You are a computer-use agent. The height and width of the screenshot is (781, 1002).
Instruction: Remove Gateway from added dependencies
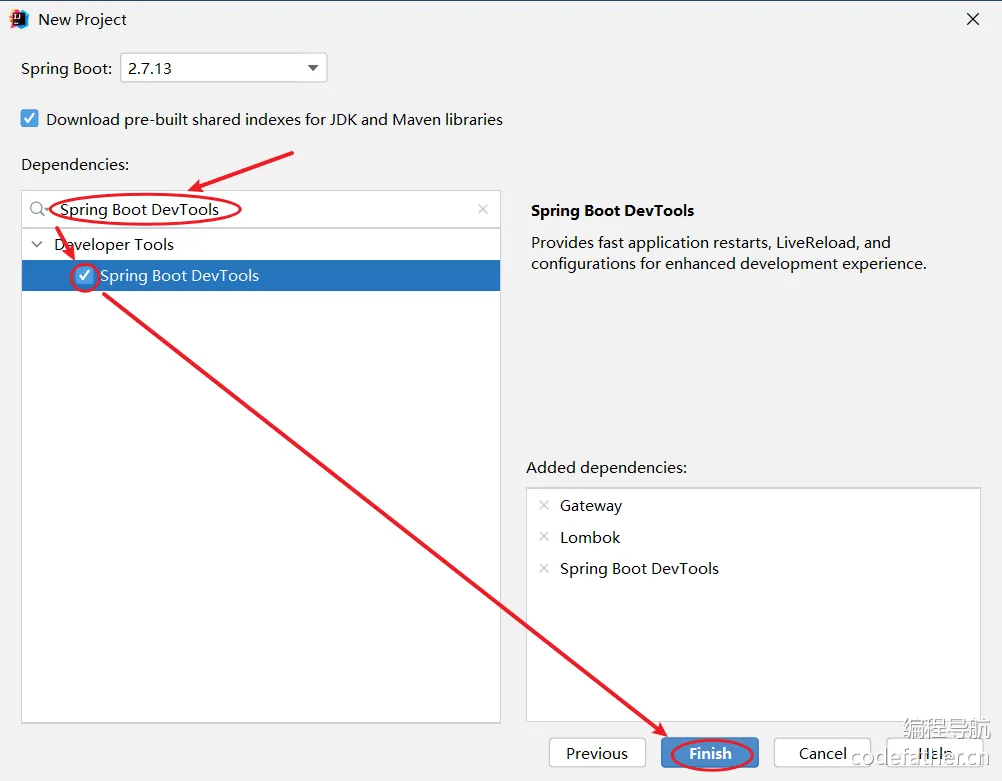(544, 505)
